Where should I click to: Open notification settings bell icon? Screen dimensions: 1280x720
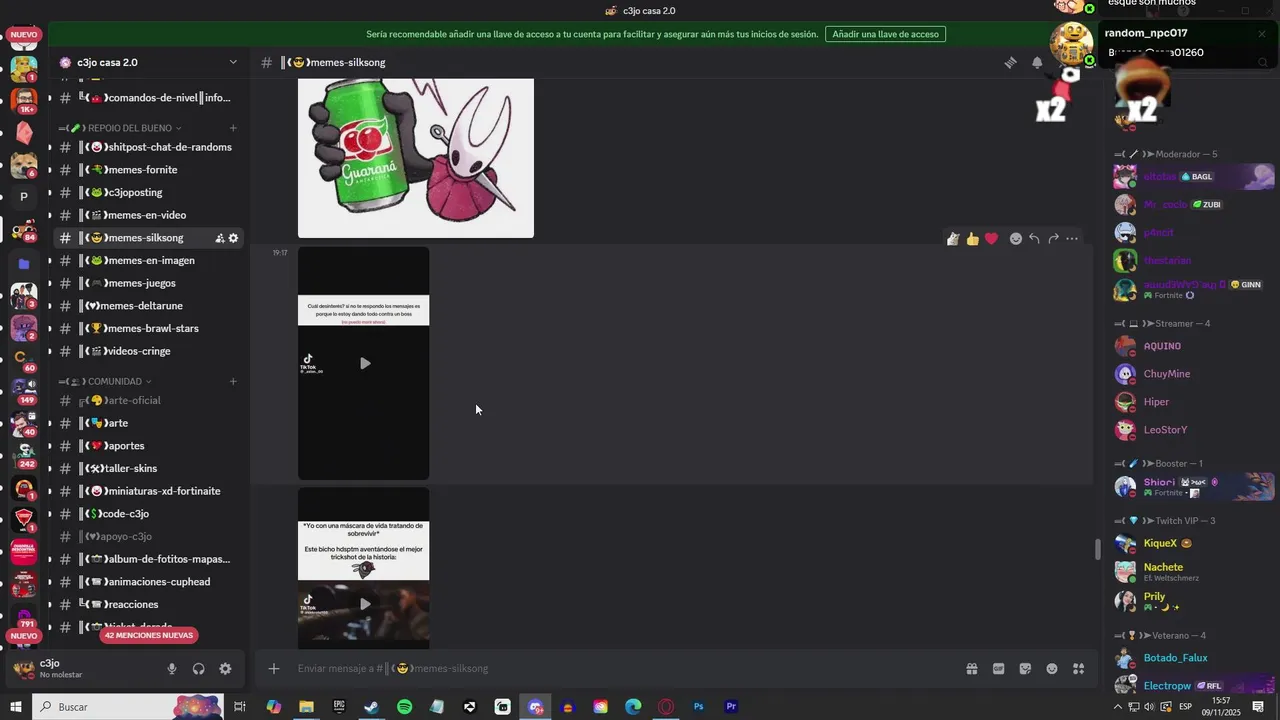(1037, 62)
